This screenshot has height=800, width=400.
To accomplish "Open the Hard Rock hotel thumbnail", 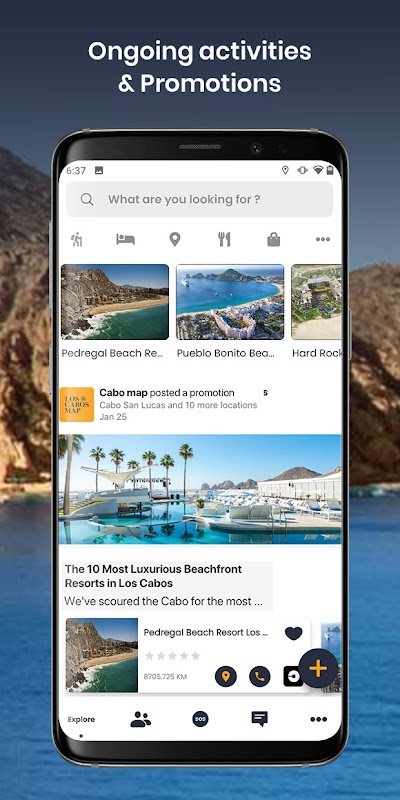I will 316,302.
